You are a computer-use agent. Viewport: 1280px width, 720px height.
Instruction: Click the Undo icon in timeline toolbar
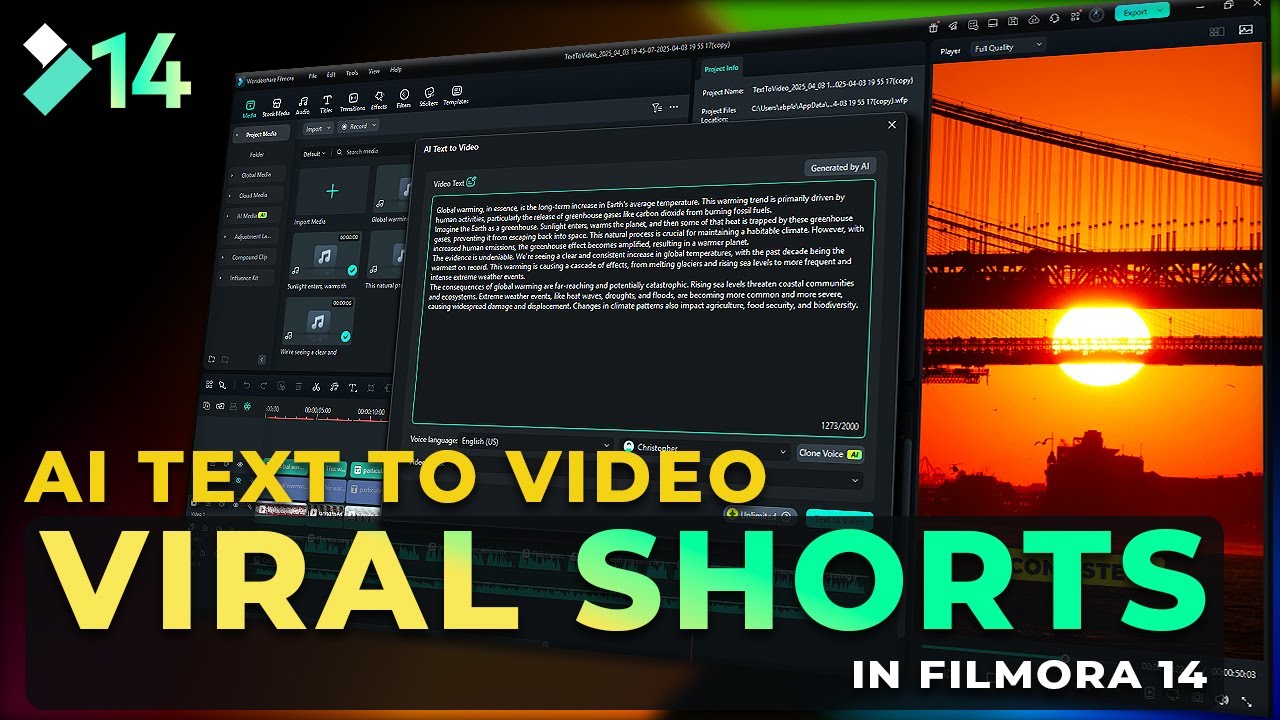247,385
